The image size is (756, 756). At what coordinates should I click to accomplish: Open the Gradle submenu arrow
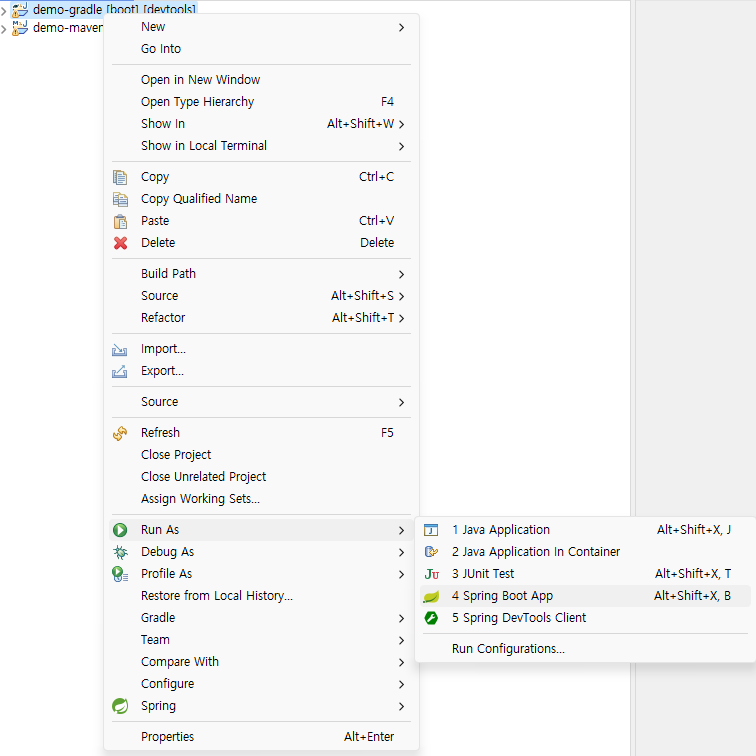click(401, 619)
